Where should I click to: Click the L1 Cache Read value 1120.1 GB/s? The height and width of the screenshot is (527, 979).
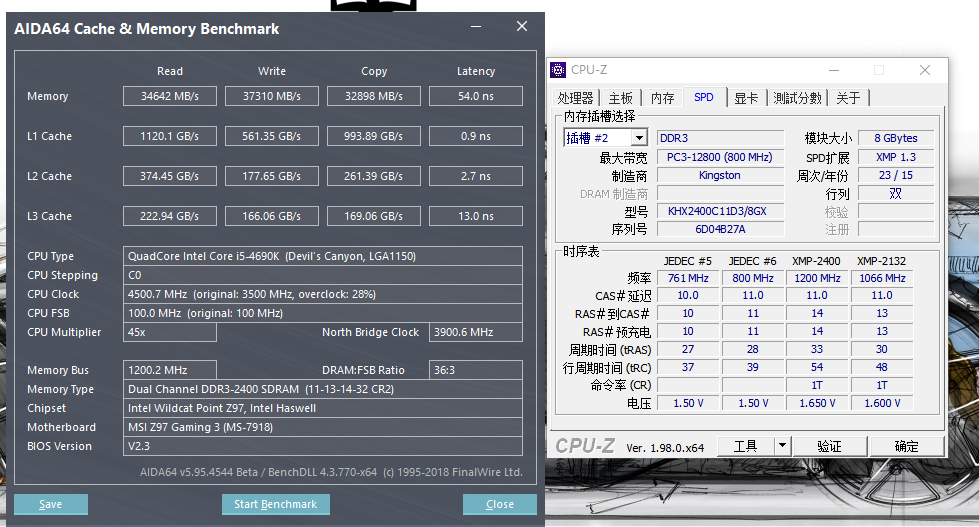click(x=170, y=136)
